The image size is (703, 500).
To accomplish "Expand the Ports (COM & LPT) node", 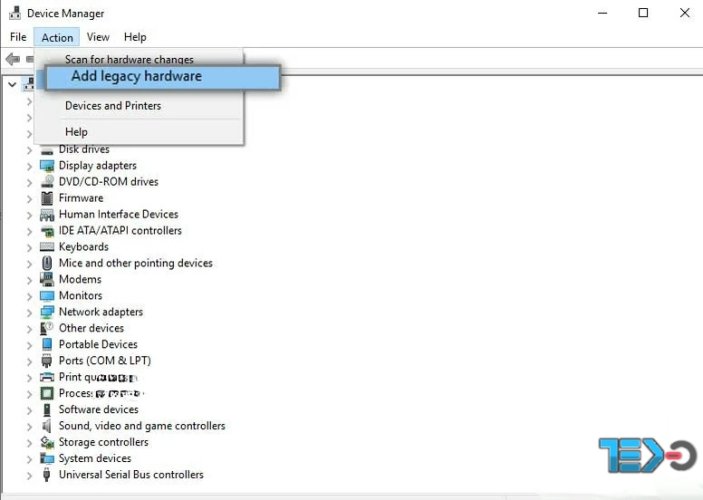I will (29, 361).
